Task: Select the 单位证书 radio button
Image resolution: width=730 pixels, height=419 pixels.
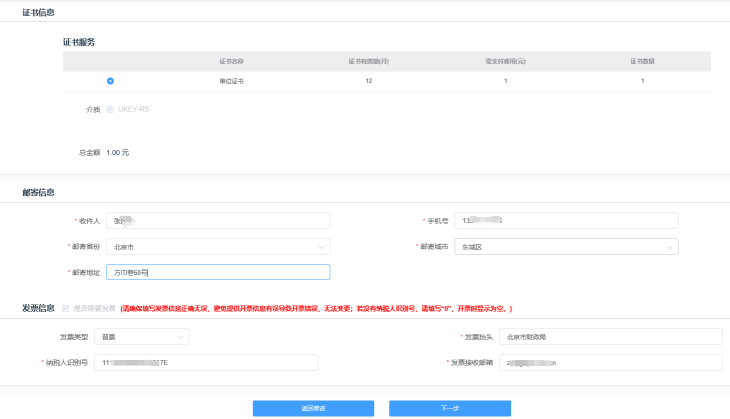Action: point(110,81)
